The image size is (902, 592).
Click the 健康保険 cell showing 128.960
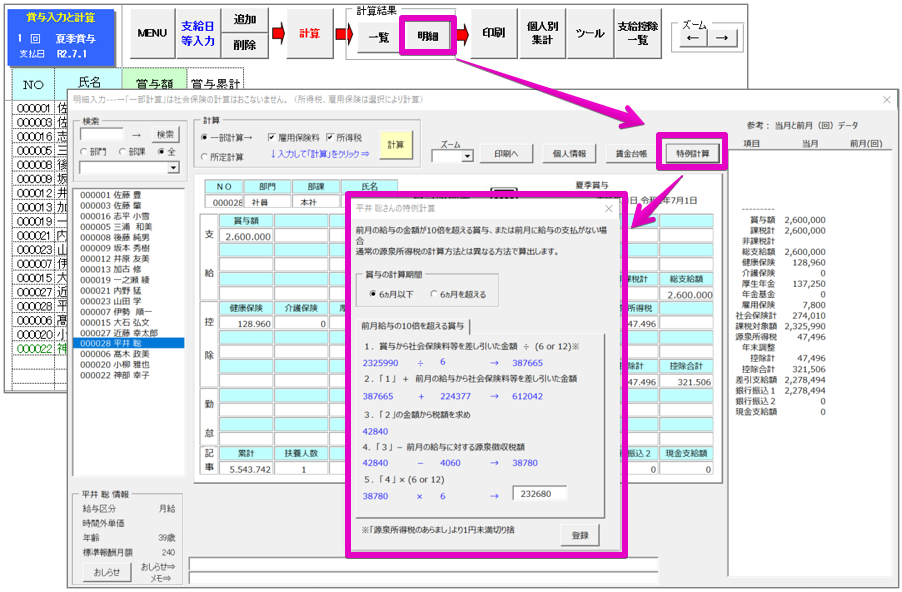(246, 323)
